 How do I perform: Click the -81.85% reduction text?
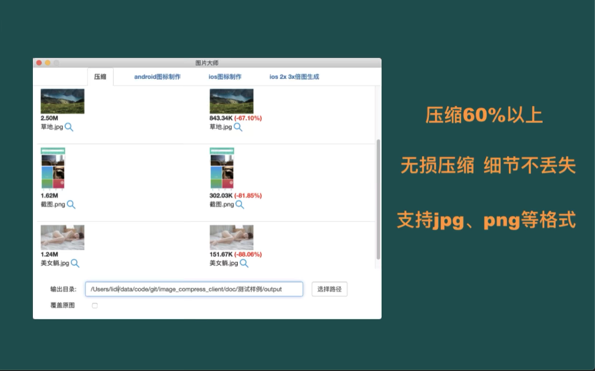coord(248,196)
